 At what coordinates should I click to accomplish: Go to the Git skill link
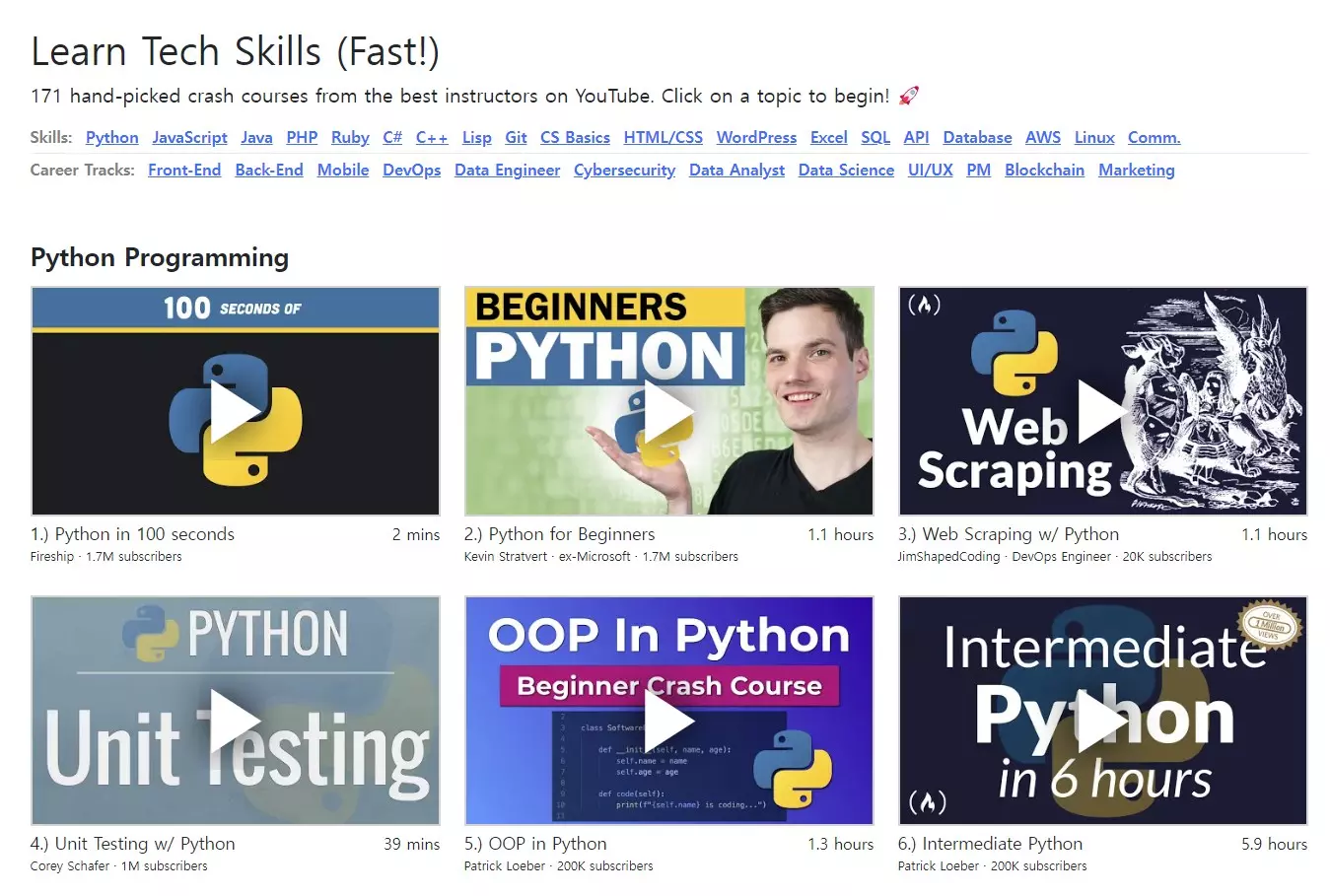[x=516, y=137]
